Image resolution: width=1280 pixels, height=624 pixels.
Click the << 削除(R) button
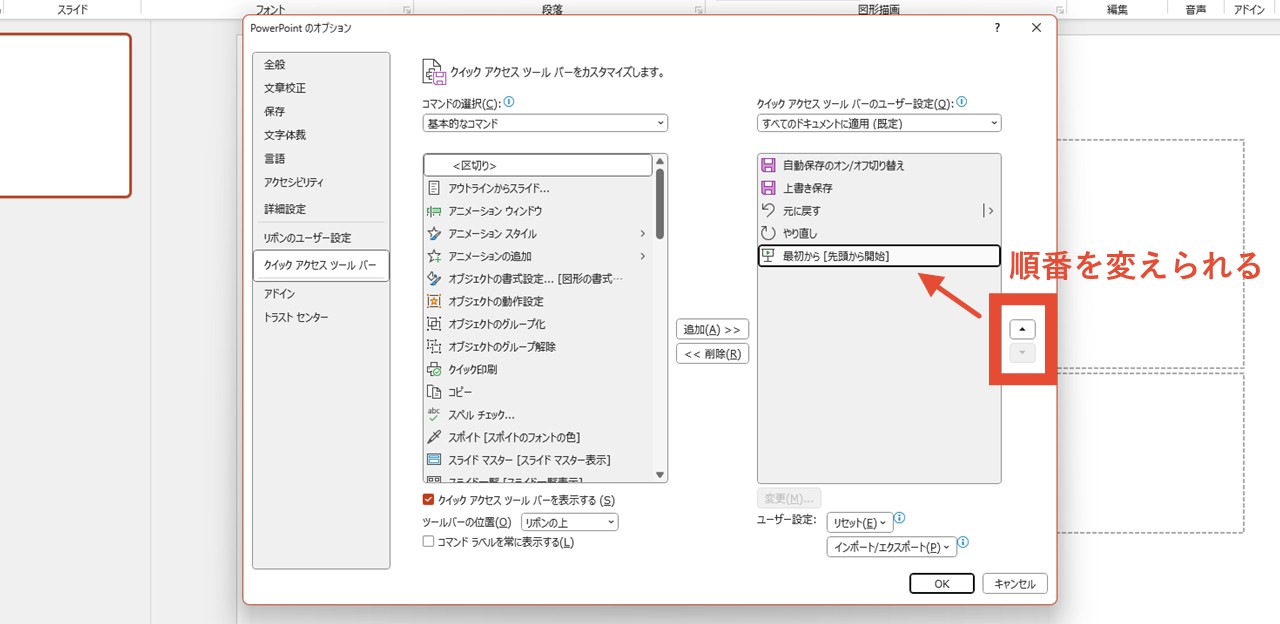tap(712, 353)
